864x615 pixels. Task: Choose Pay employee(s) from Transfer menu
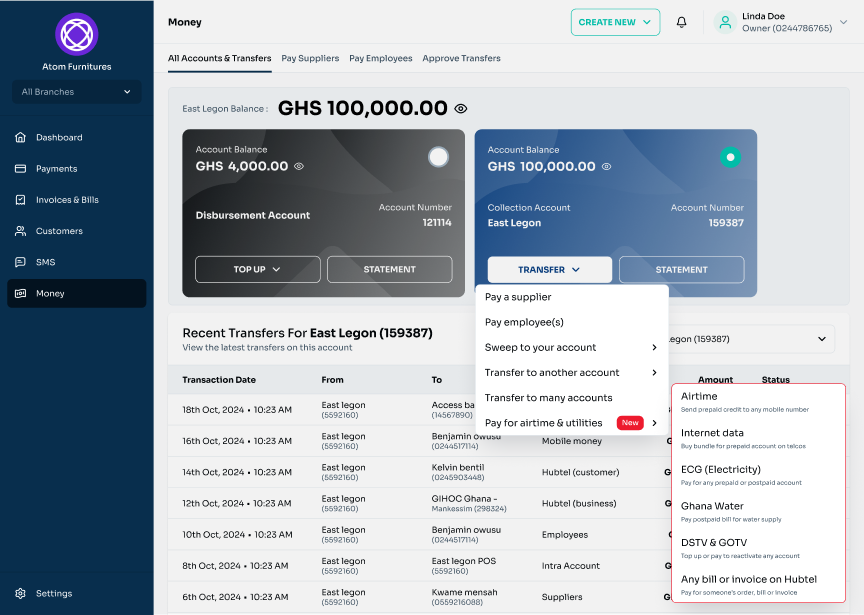pos(525,322)
